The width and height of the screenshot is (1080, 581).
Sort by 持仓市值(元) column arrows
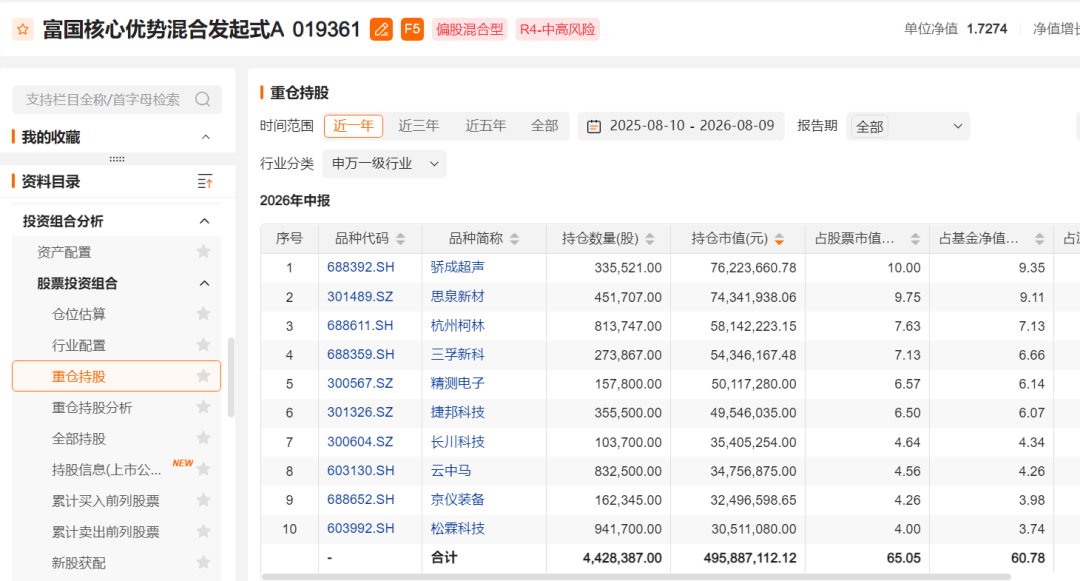click(x=779, y=239)
